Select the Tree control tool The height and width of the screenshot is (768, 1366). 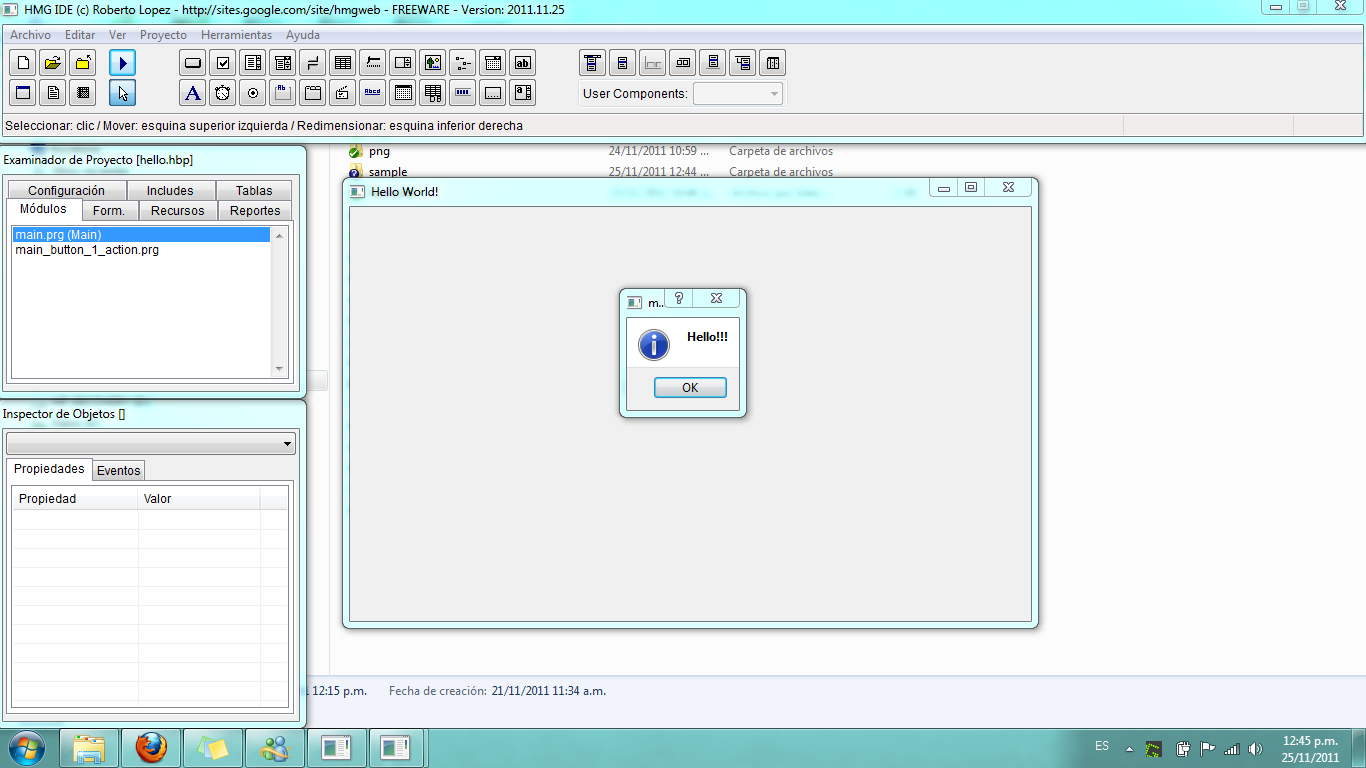tap(462, 62)
